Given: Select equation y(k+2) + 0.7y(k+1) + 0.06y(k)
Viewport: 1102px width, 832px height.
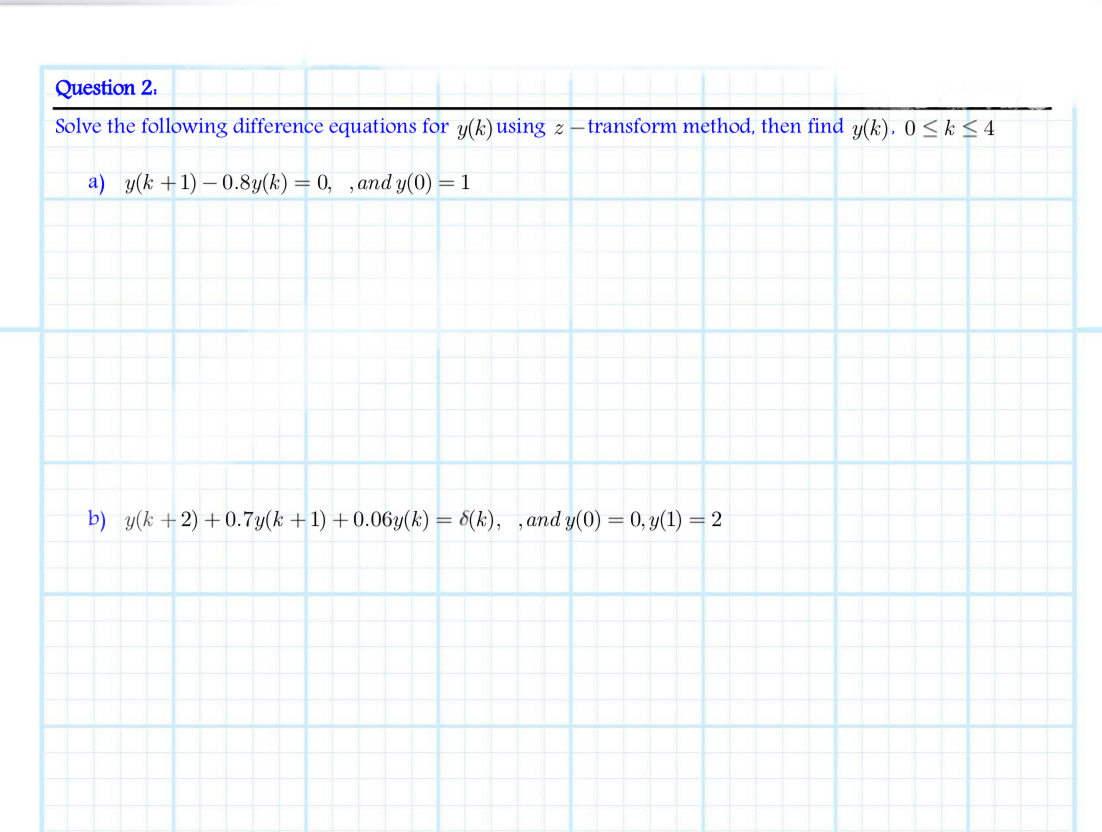Looking at the screenshot, I should coord(277,519).
